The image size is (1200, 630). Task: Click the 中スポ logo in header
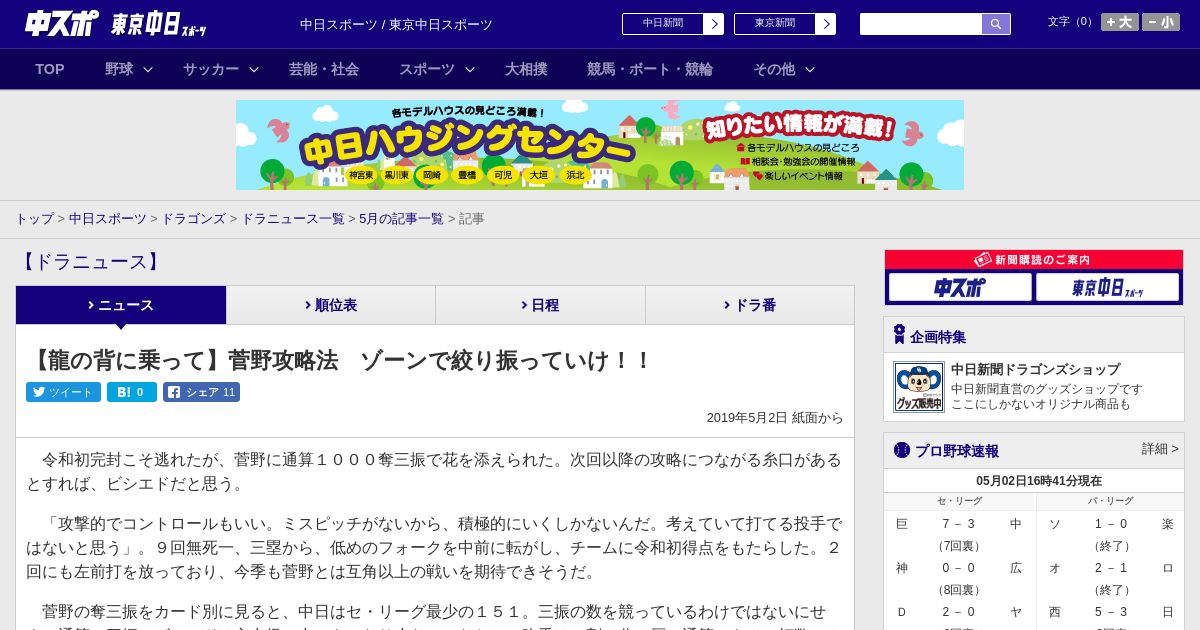pos(62,23)
